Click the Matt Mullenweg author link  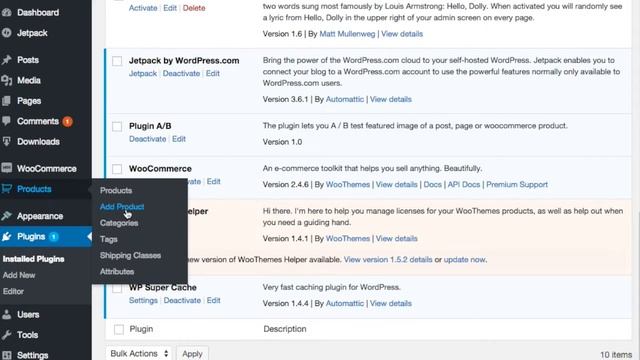click(347, 34)
